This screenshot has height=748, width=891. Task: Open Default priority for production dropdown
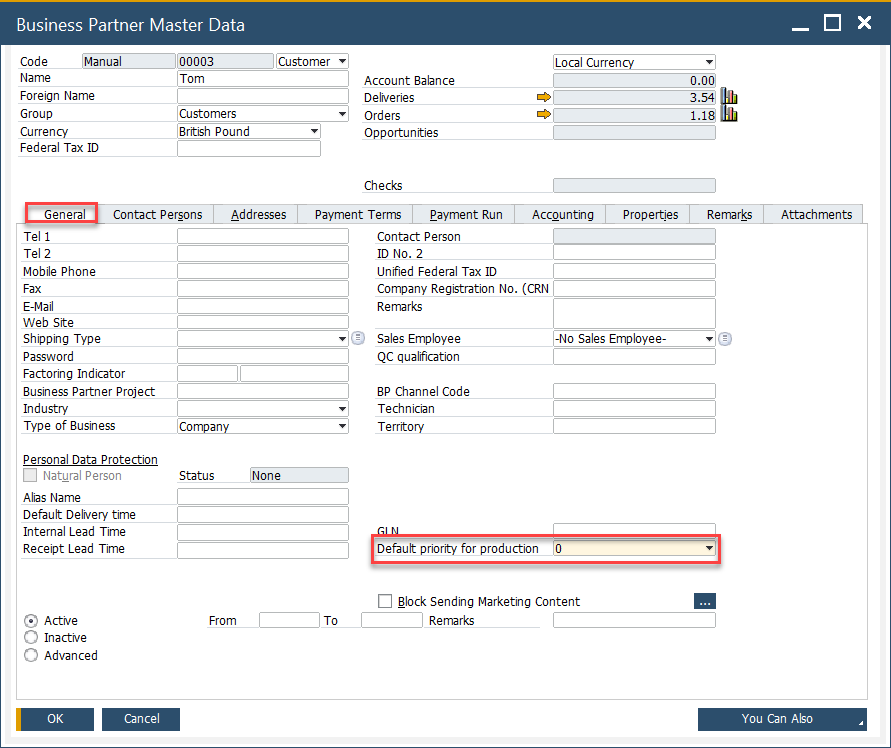click(709, 549)
